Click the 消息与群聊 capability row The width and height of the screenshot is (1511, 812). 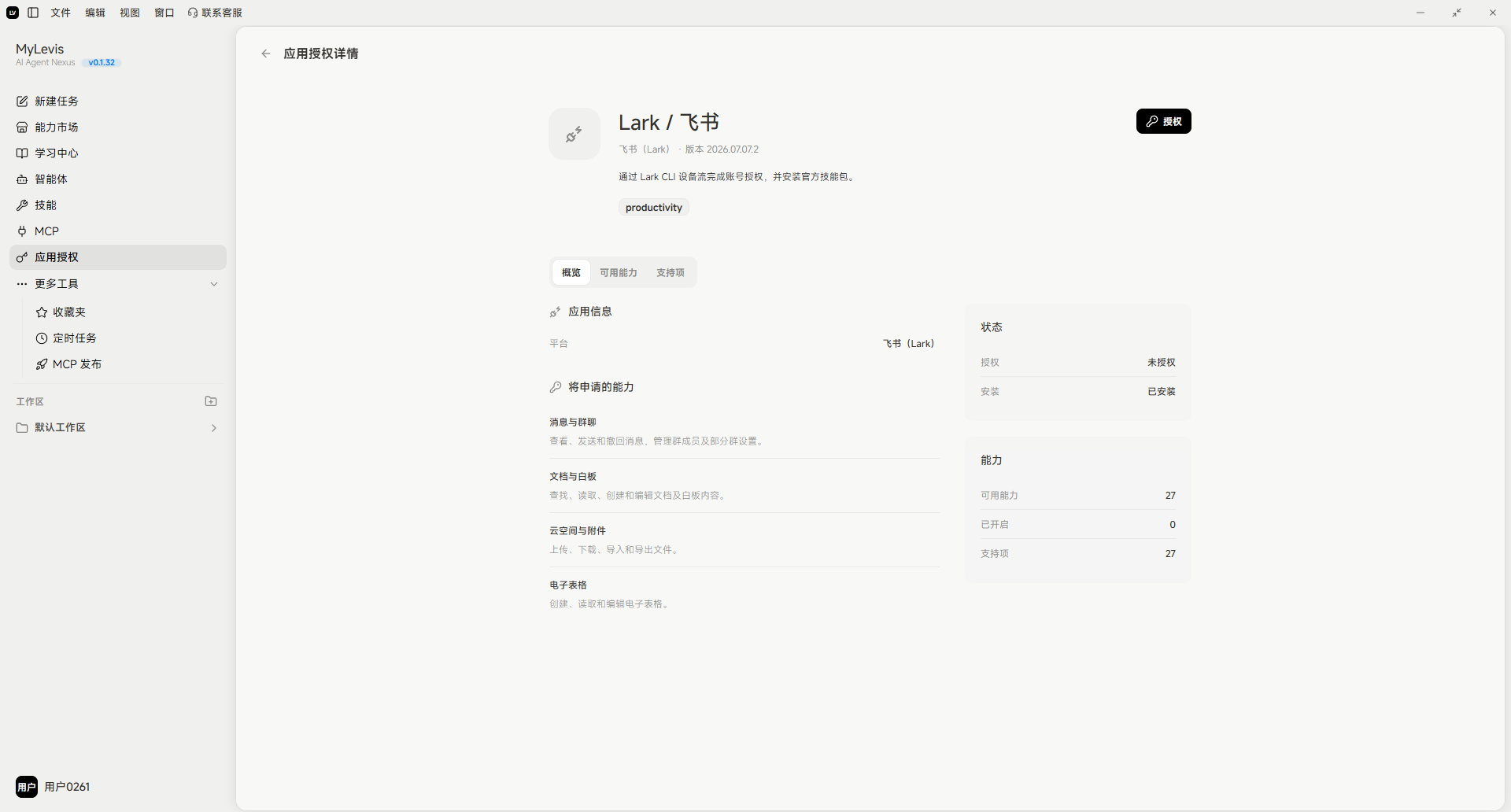tap(744, 432)
